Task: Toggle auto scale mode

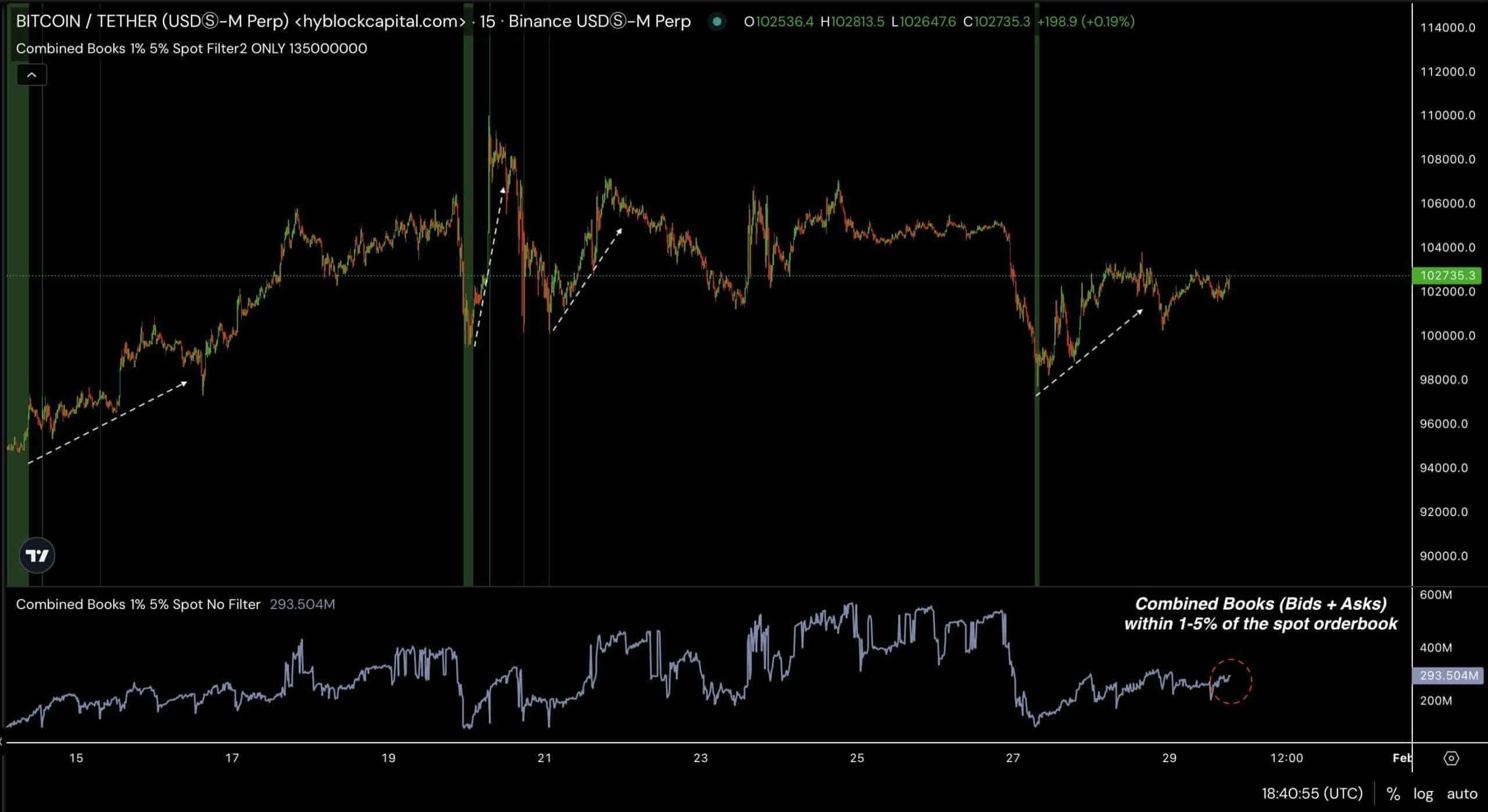Action: pyautogui.click(x=1461, y=793)
